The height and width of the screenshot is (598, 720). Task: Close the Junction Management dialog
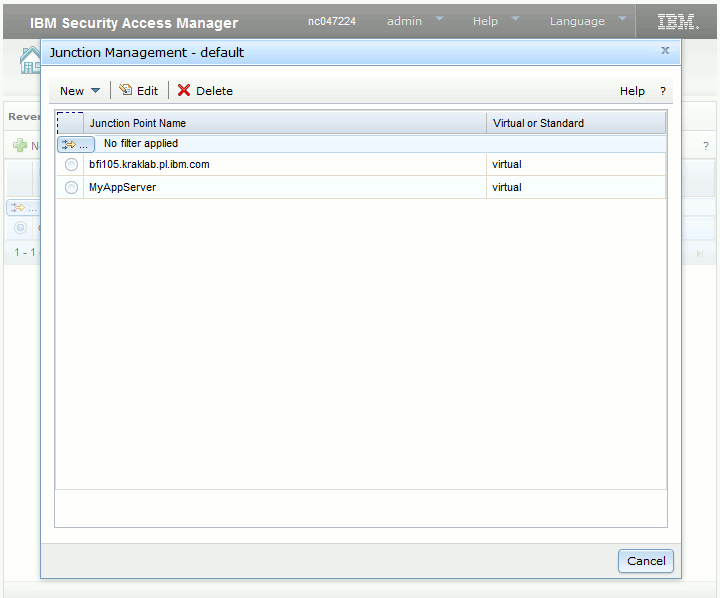point(665,50)
